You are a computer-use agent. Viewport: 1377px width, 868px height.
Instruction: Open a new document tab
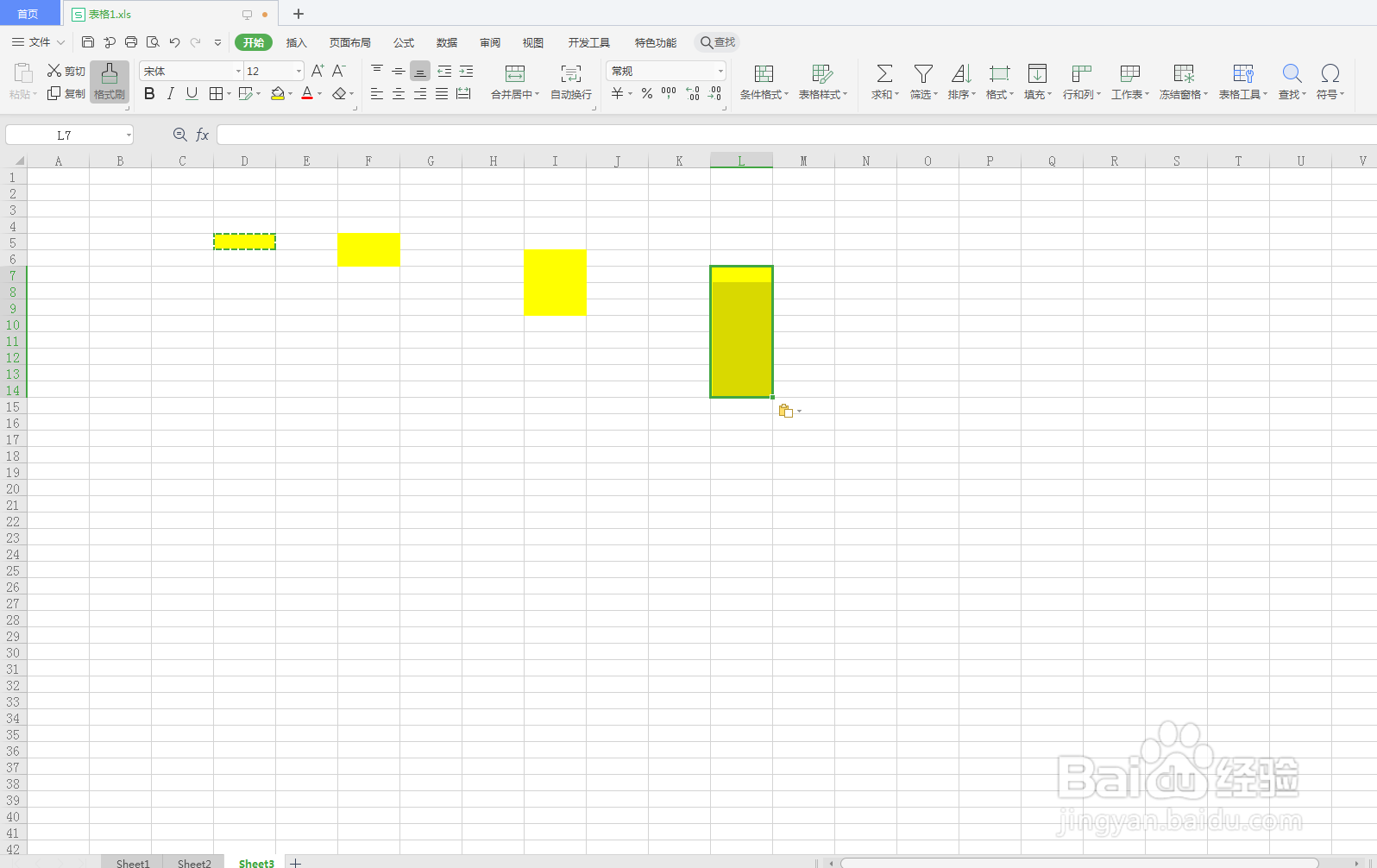coord(299,14)
